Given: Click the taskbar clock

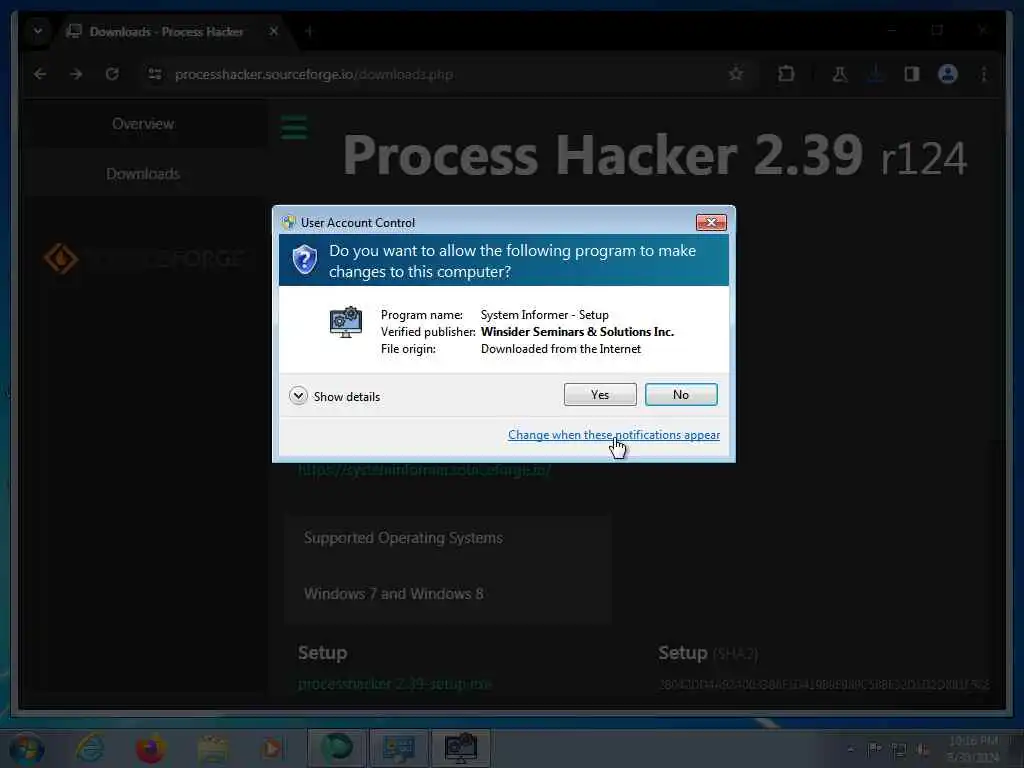Looking at the screenshot, I should pyautogui.click(x=973, y=749).
